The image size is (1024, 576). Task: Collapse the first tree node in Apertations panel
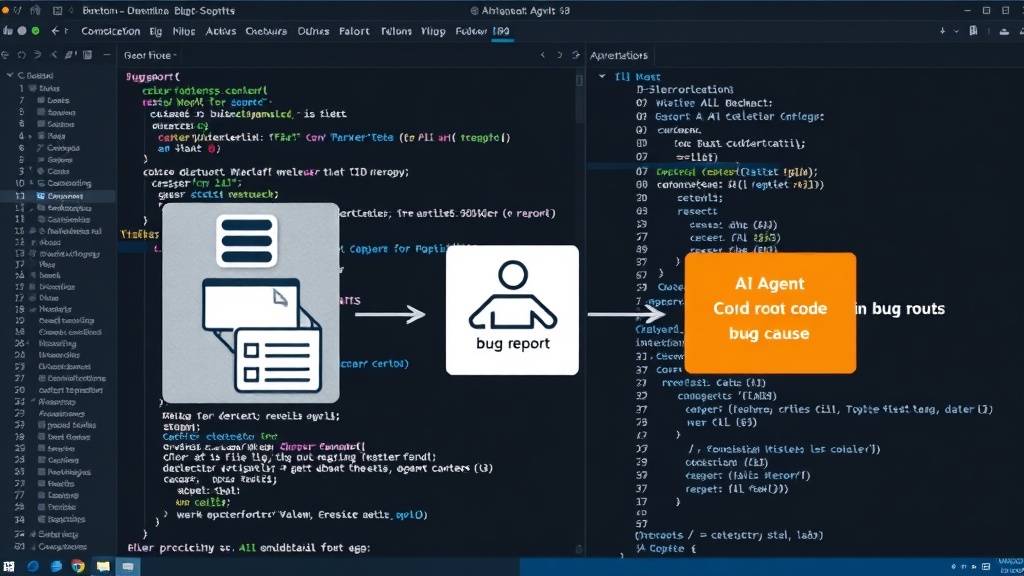pos(601,76)
